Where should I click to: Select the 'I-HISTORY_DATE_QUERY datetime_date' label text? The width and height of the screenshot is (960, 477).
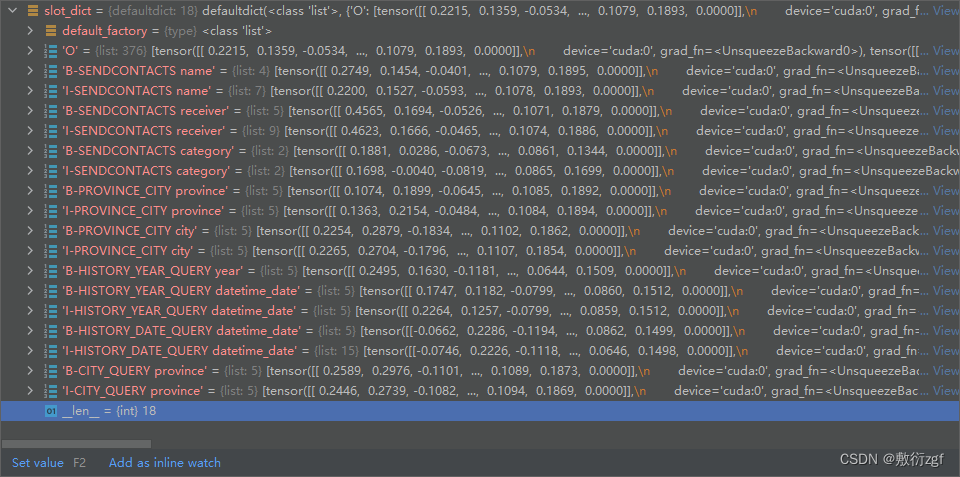(x=179, y=351)
